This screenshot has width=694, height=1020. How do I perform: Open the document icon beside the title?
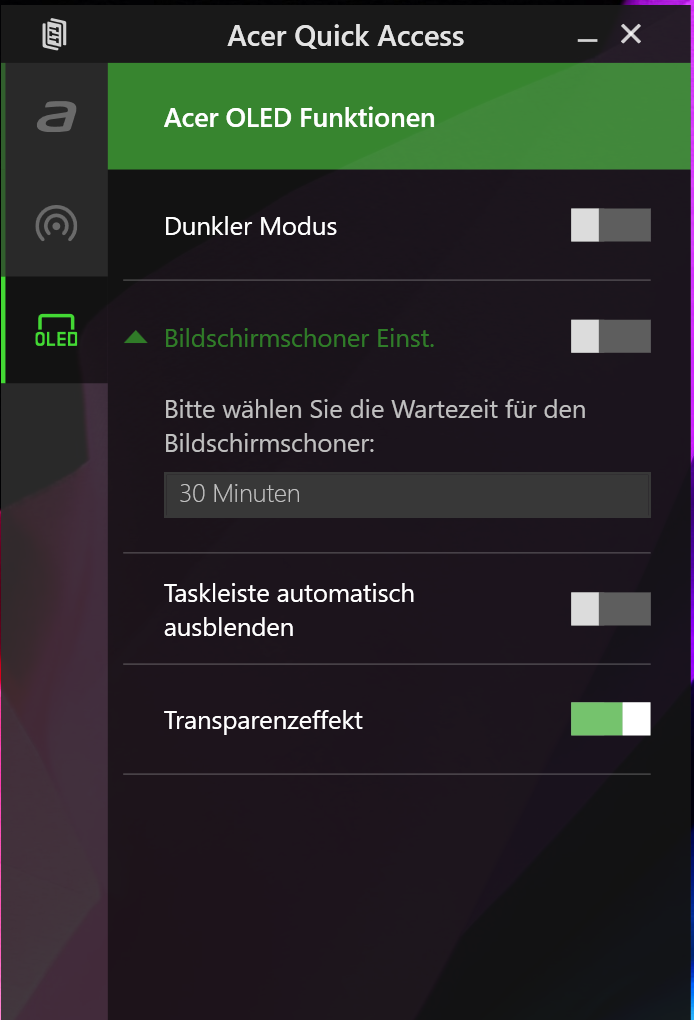click(55, 34)
